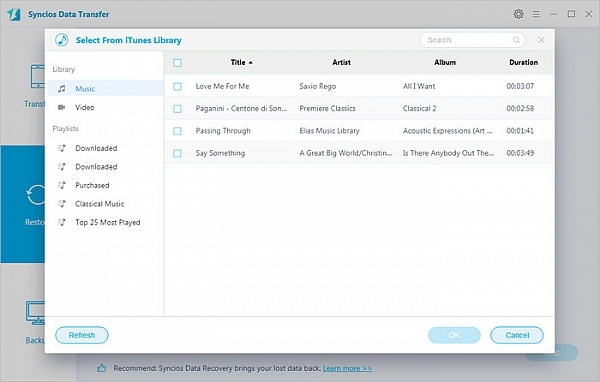The image size is (600, 382).
Task: Sort by the Duration column header
Action: tap(523, 62)
